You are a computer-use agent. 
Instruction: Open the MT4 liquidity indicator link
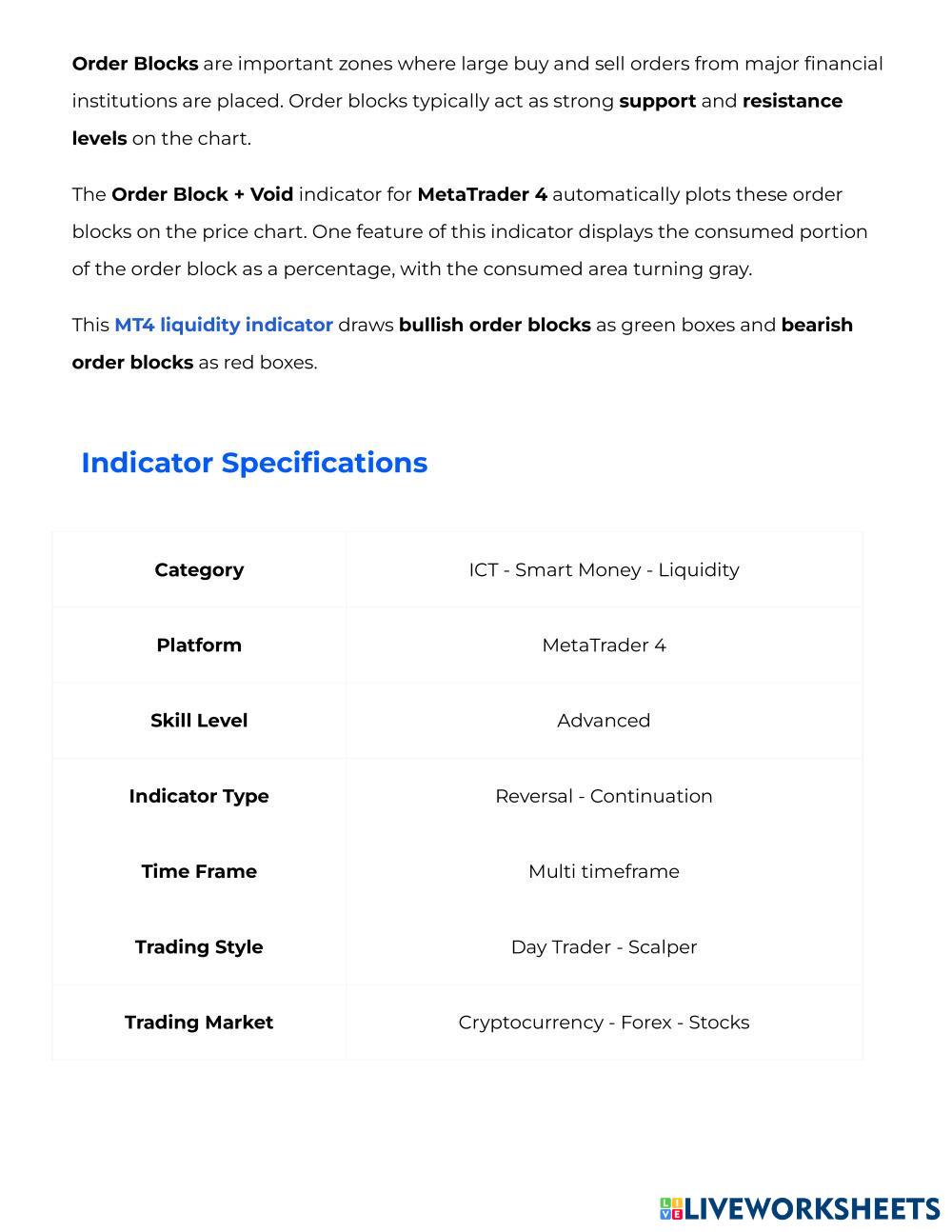[223, 326]
